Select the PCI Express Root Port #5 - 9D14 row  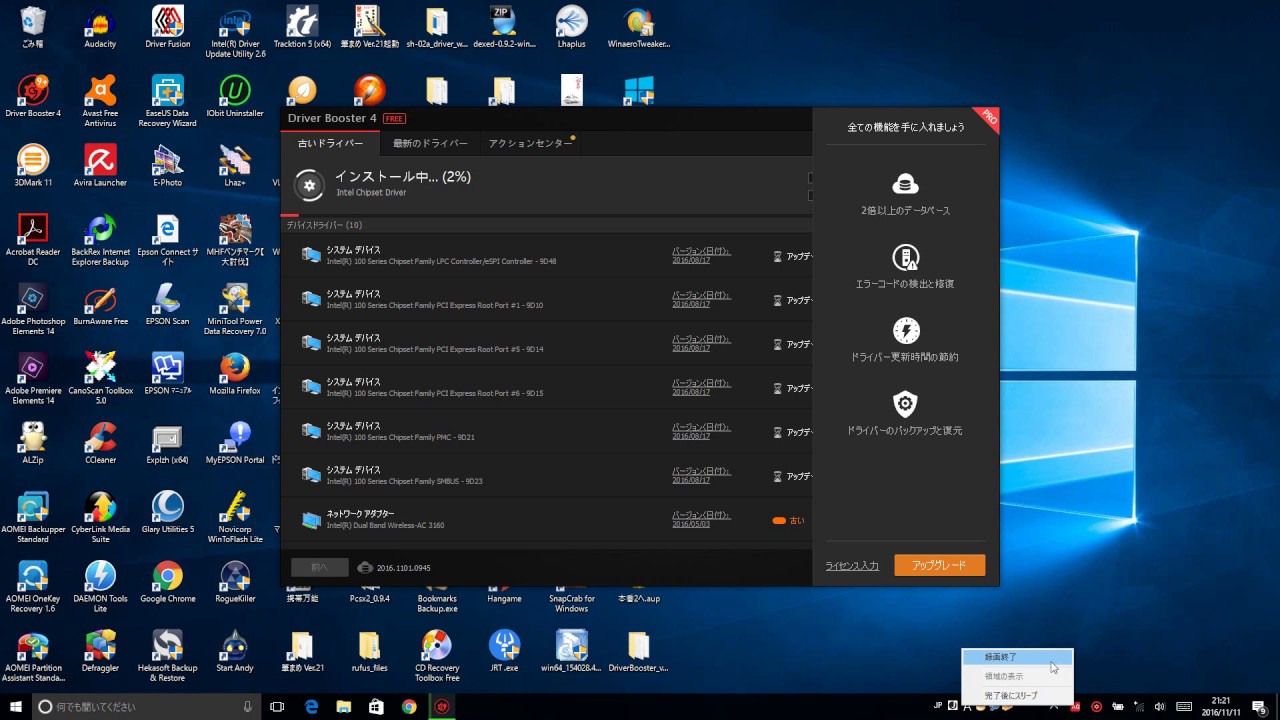546,343
